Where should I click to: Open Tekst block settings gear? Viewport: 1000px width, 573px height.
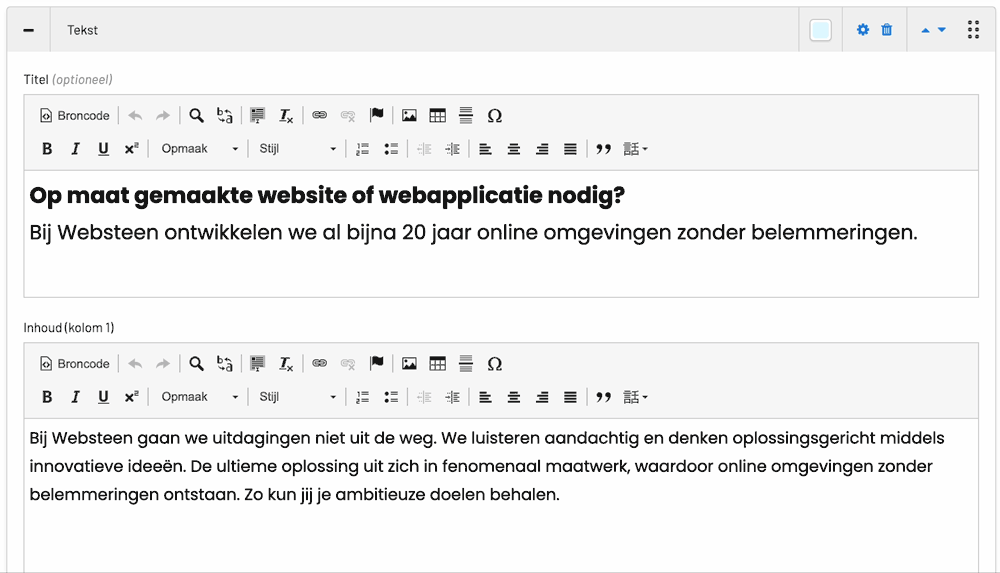pos(863,30)
